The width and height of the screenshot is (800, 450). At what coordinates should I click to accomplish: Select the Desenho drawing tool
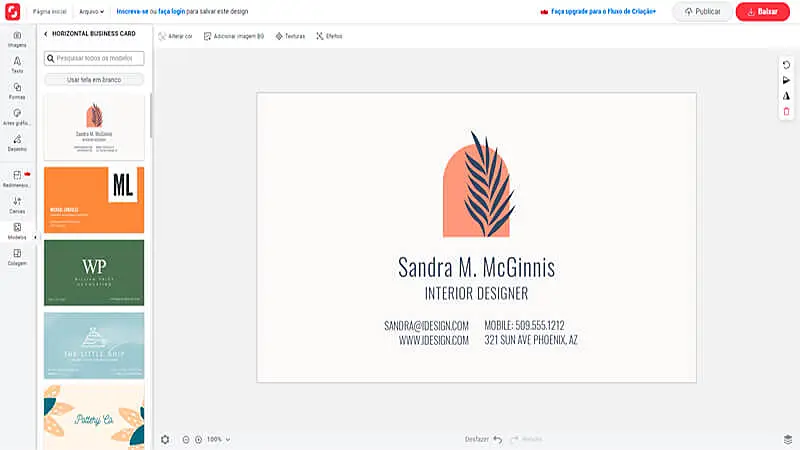pos(17,143)
